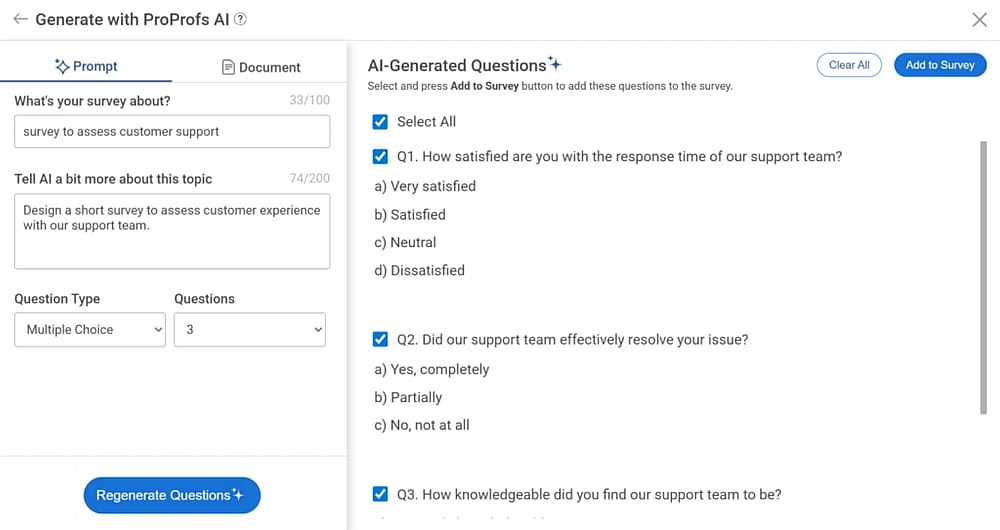The image size is (1000, 530).
Task: Click the Add to Survey button
Action: click(940, 65)
